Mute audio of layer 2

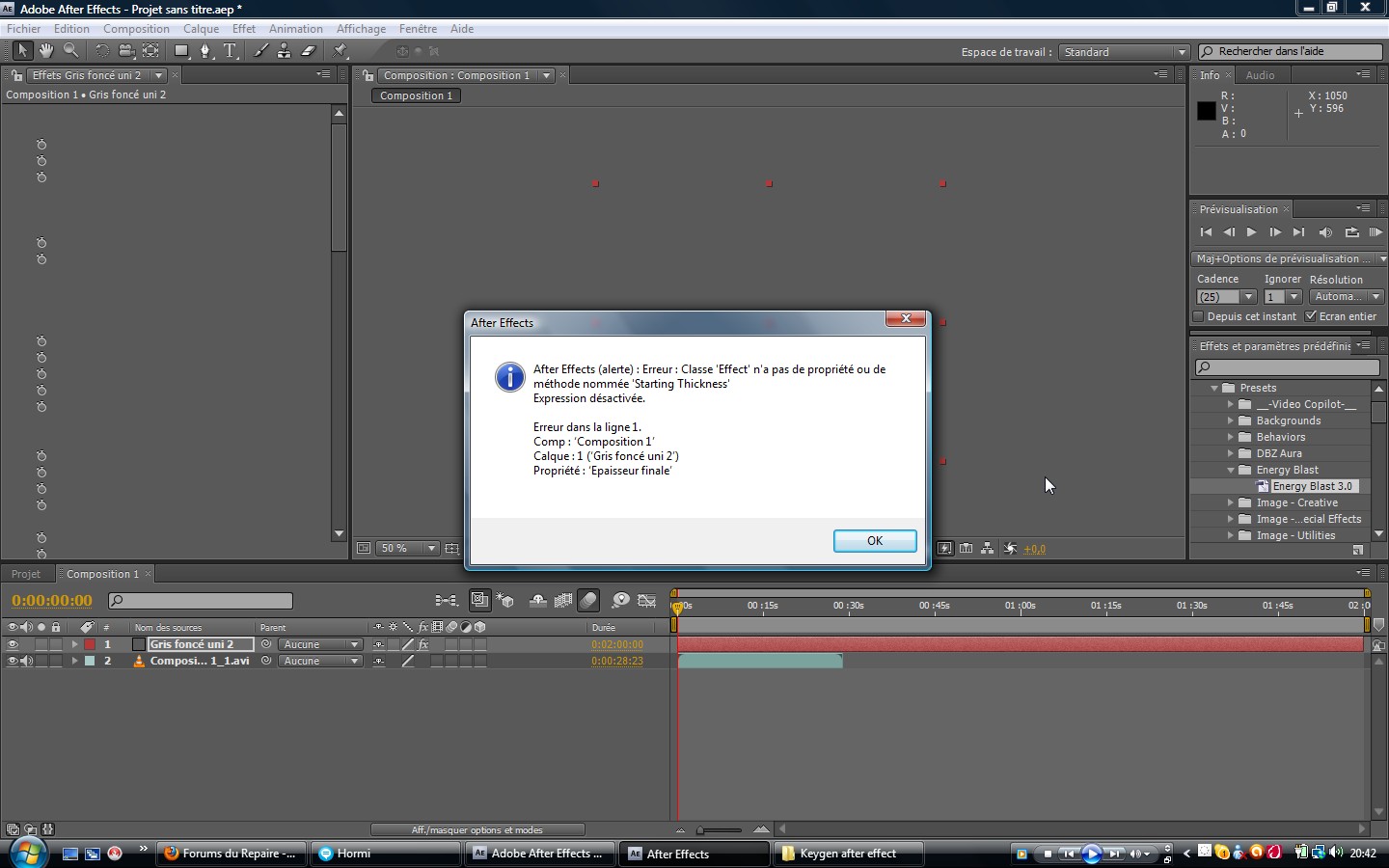coord(26,661)
